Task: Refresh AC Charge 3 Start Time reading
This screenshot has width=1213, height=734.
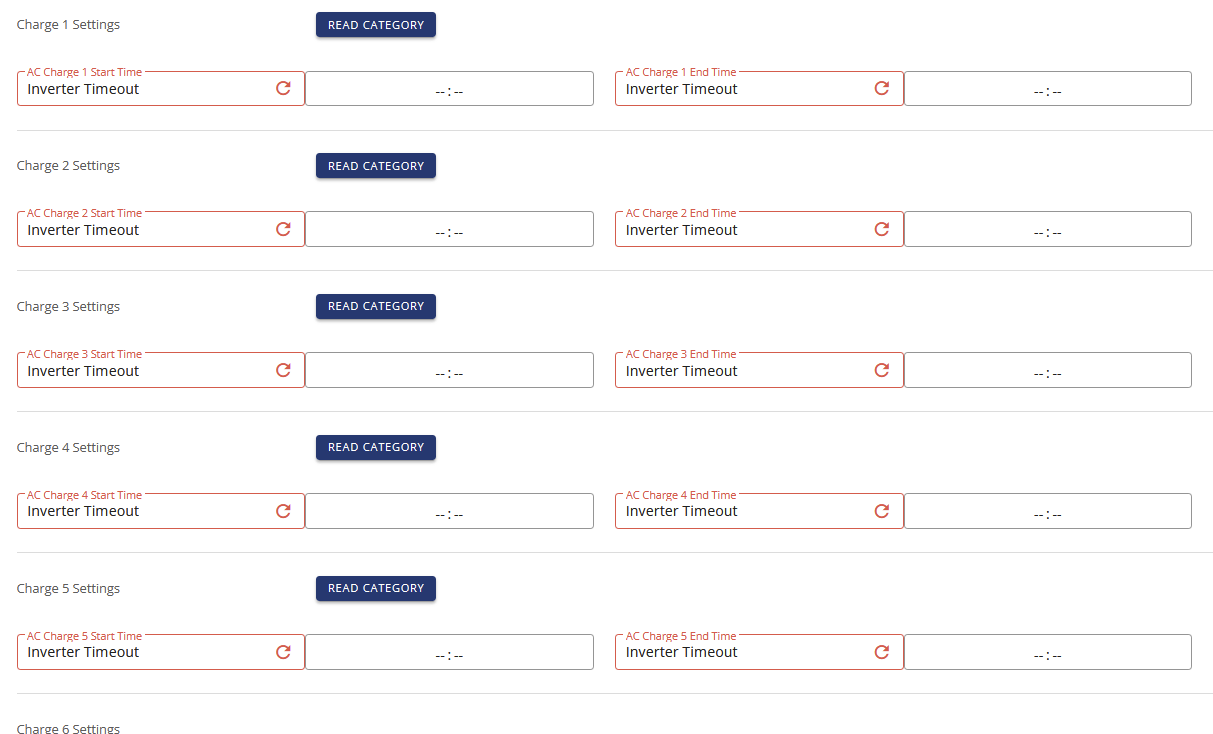Action: click(x=283, y=370)
